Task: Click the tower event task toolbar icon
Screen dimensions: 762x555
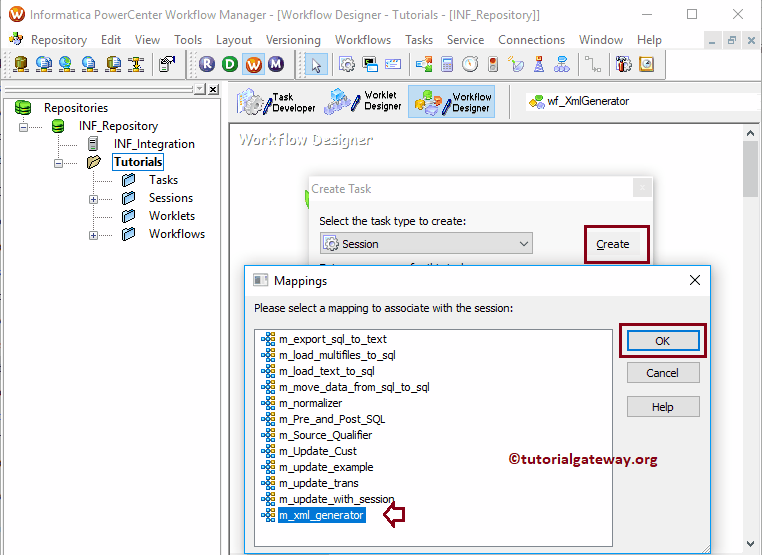Action: (539, 64)
